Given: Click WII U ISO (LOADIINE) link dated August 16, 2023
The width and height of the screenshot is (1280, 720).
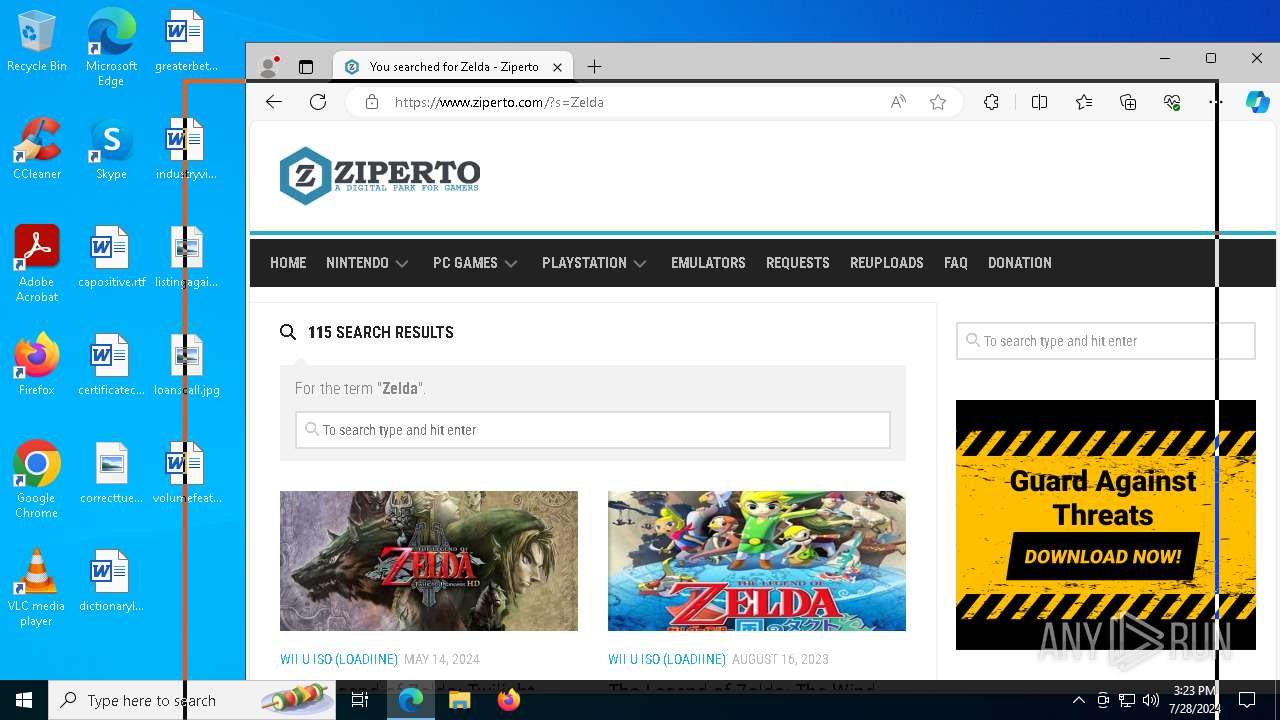Looking at the screenshot, I should click(x=667, y=659).
